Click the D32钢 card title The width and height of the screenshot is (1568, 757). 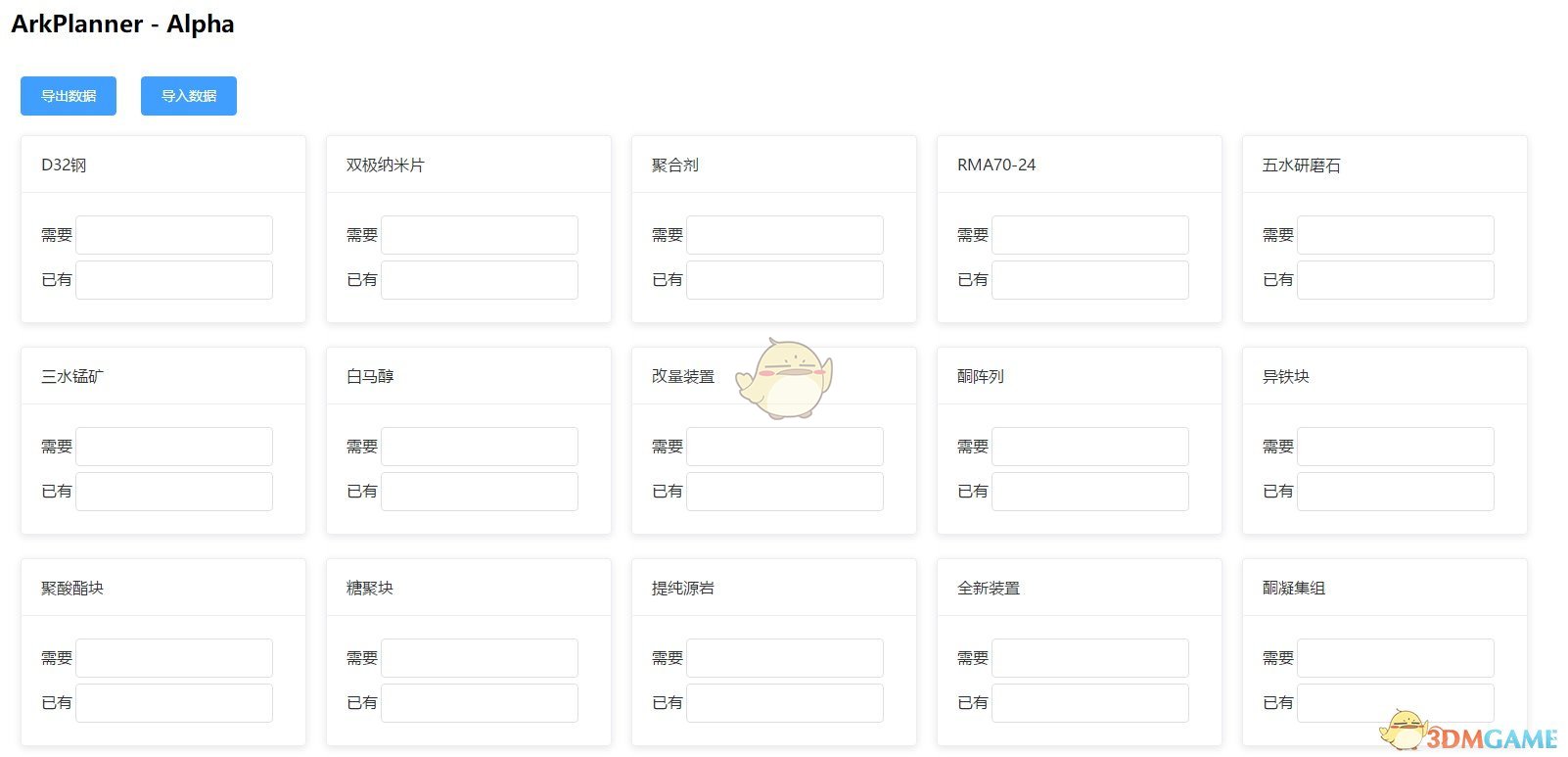point(64,165)
